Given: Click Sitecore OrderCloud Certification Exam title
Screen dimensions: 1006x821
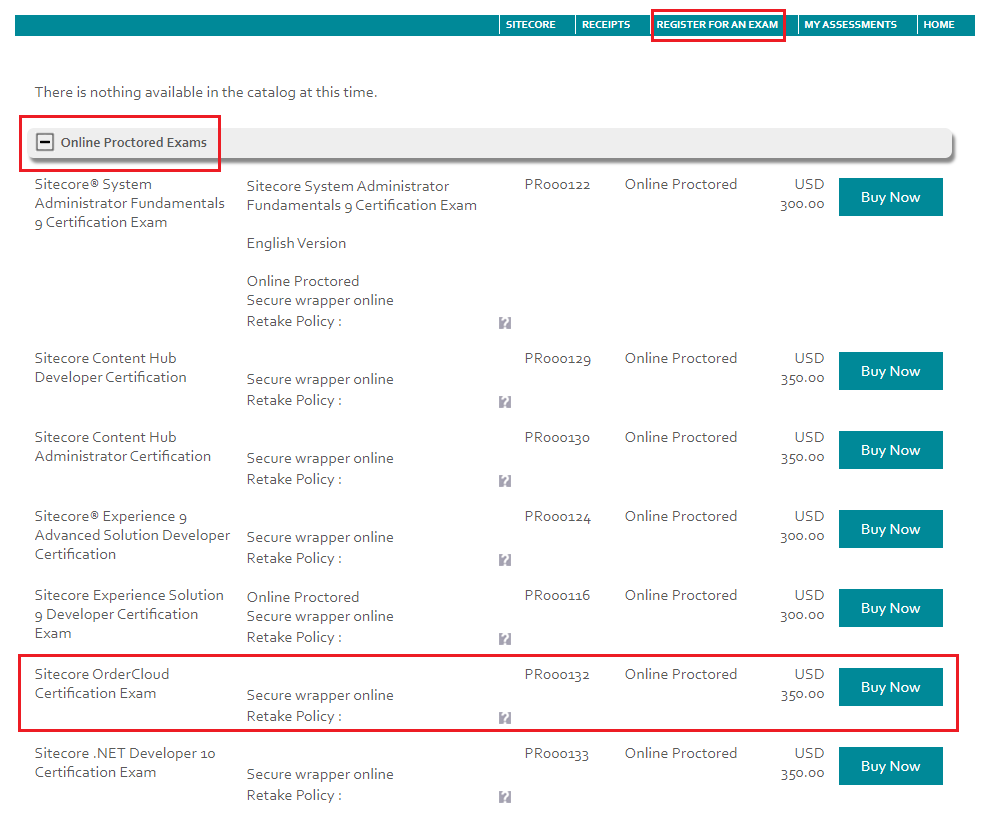Looking at the screenshot, I should (102, 684).
